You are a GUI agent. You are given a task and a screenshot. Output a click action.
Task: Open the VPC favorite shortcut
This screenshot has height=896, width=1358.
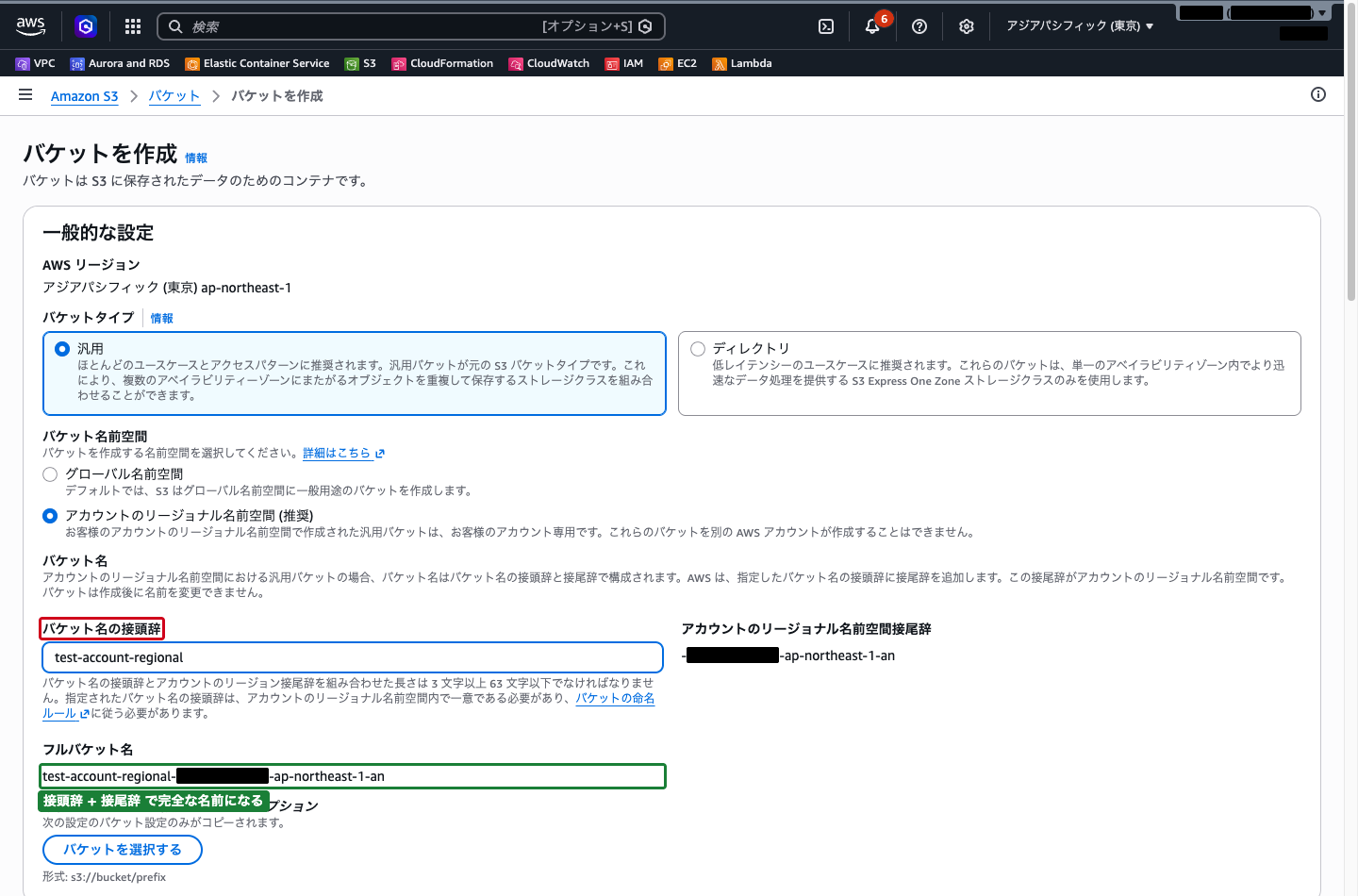coord(36,63)
